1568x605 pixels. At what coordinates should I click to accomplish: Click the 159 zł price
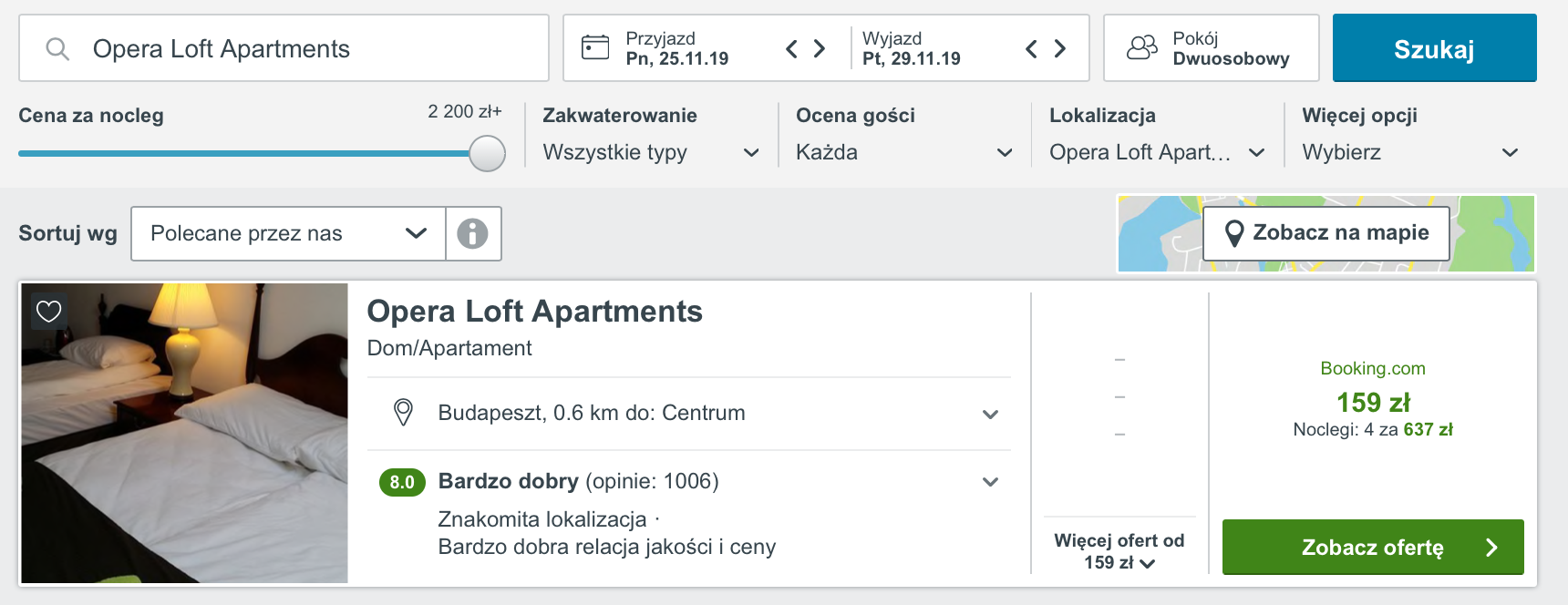[x=1373, y=402]
